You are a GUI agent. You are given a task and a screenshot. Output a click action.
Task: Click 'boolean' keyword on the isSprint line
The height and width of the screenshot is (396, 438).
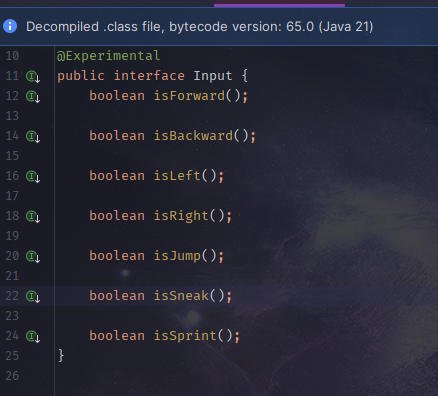click(x=117, y=336)
